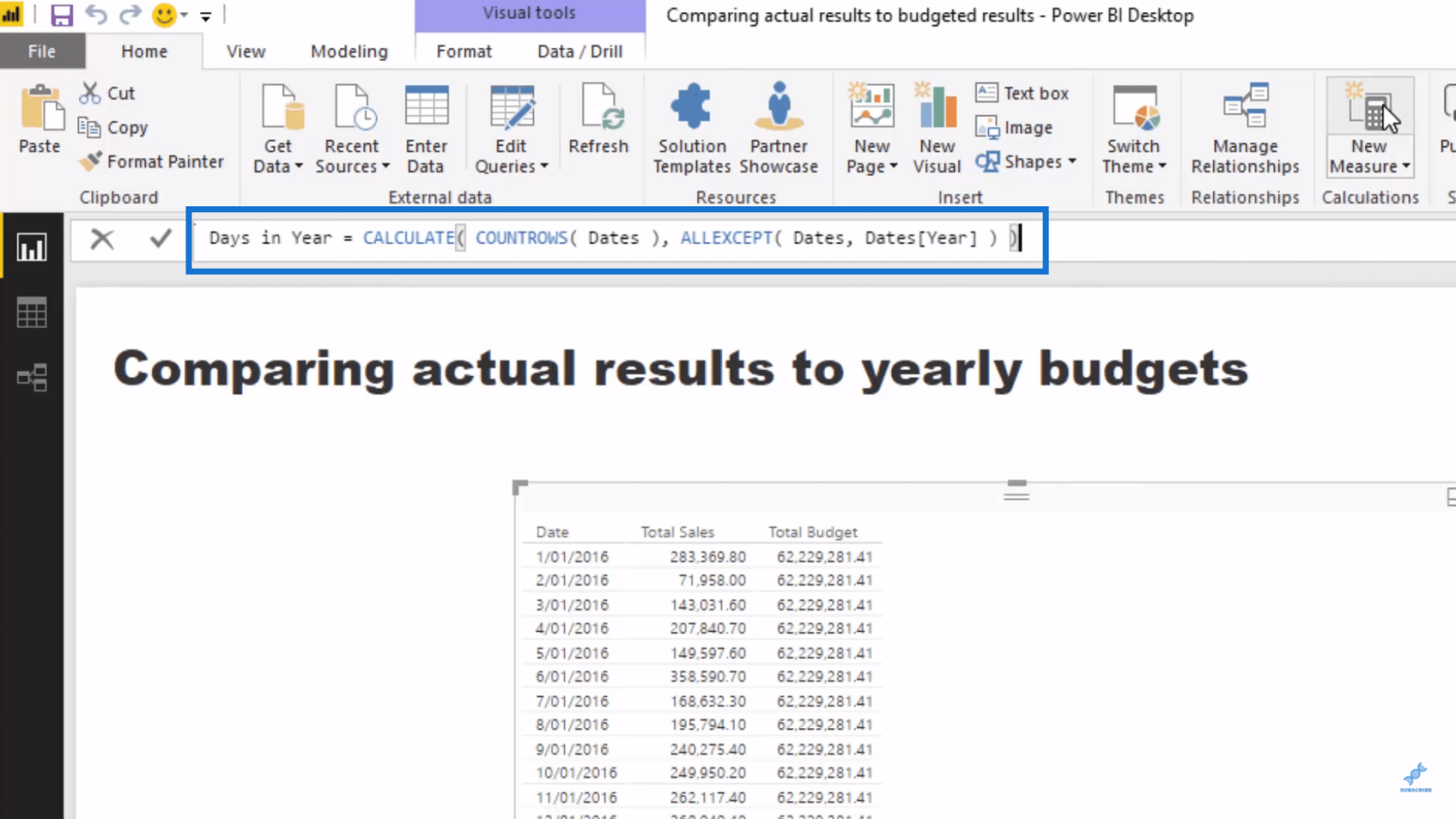This screenshot has width=1456, height=819.
Task: Insert a New Visual
Action: tap(937, 129)
